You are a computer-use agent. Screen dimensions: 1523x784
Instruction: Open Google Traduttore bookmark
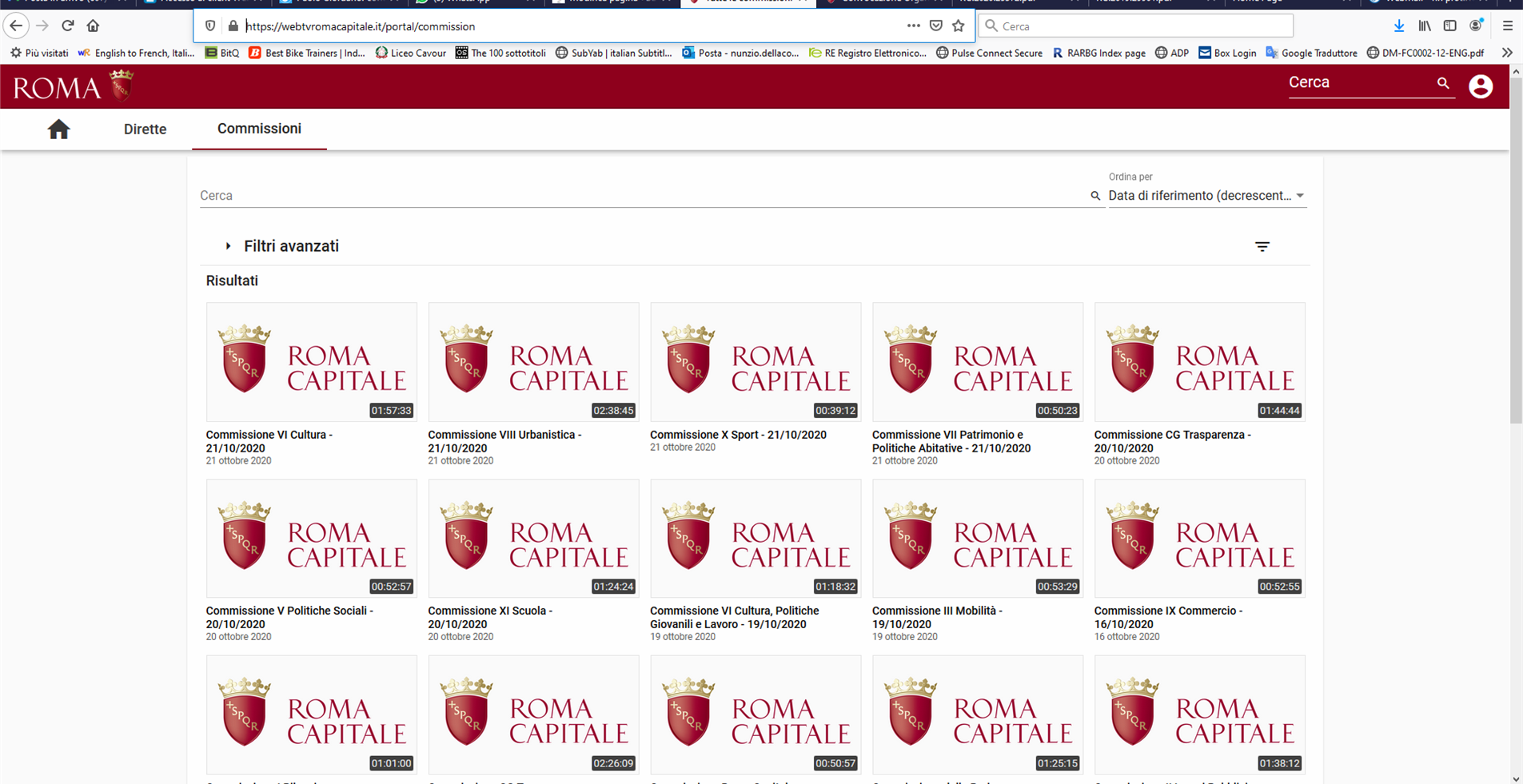(x=1311, y=53)
